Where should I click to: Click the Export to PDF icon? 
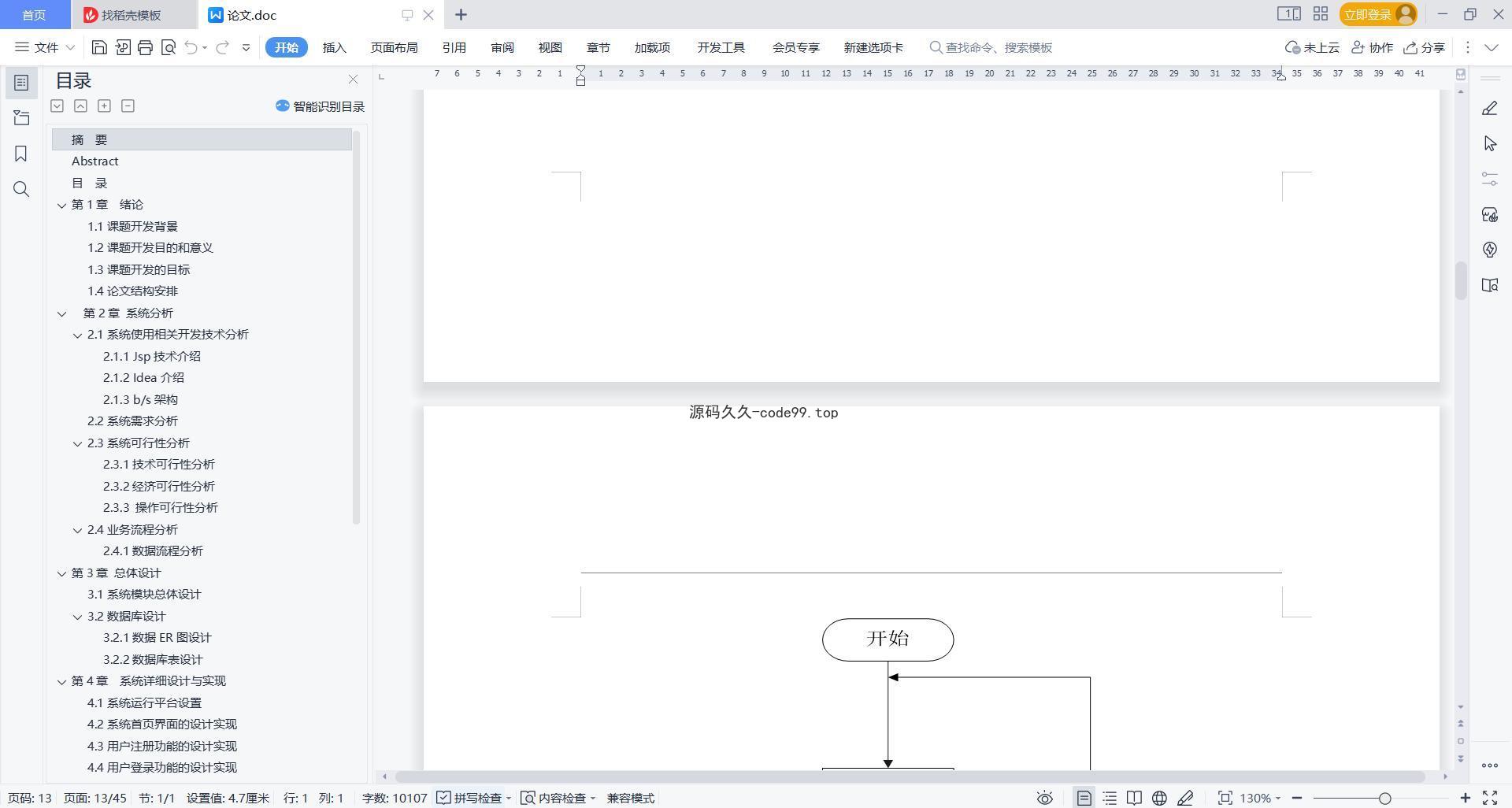click(x=122, y=47)
